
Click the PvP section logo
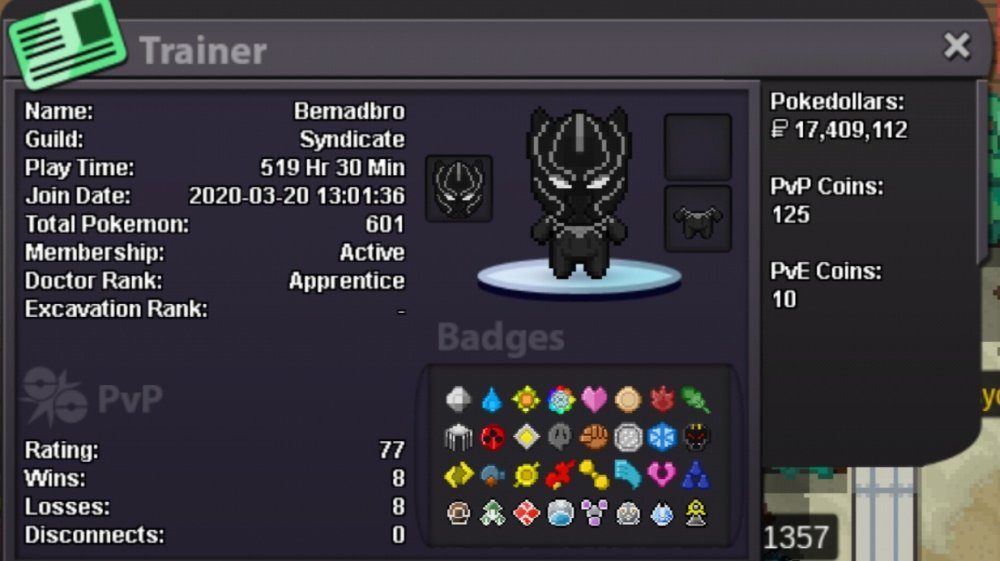[91, 397]
